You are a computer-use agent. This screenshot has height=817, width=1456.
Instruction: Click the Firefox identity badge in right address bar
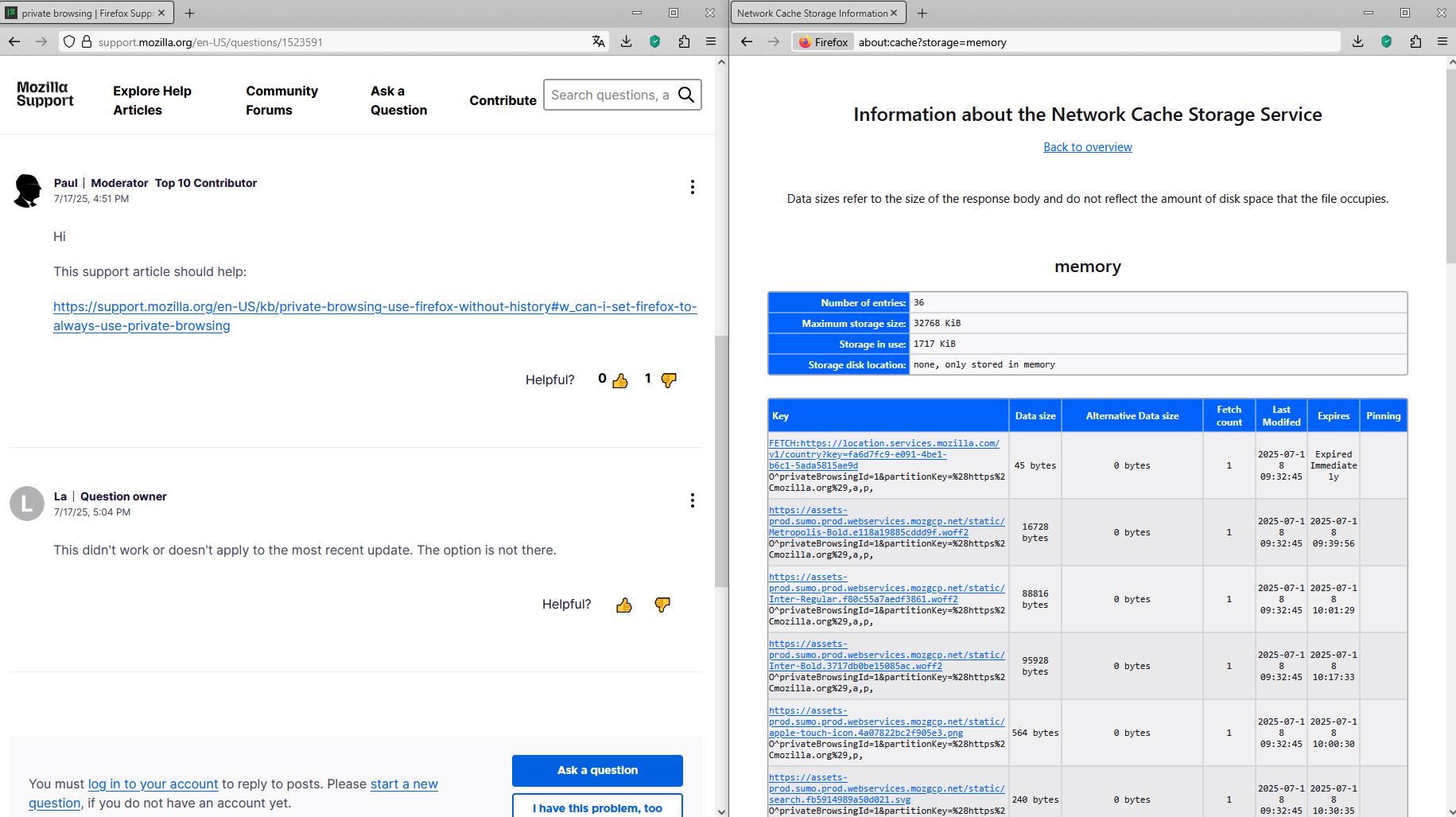point(824,42)
